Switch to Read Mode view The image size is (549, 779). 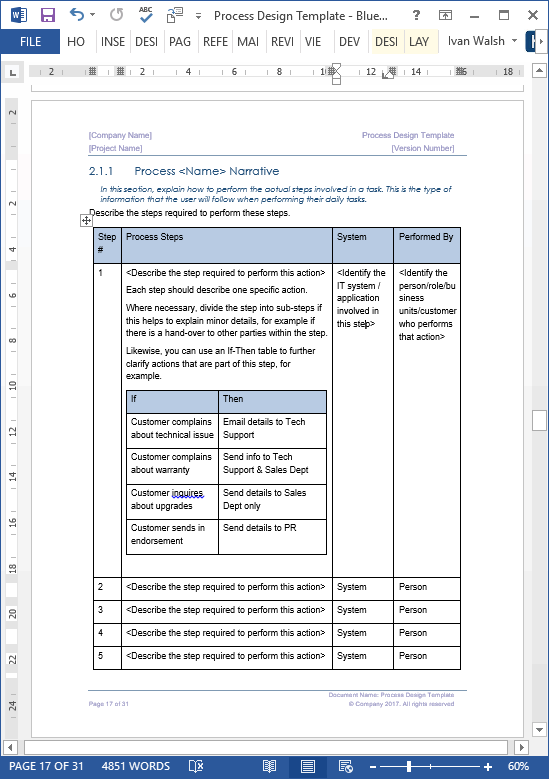[x=269, y=766]
